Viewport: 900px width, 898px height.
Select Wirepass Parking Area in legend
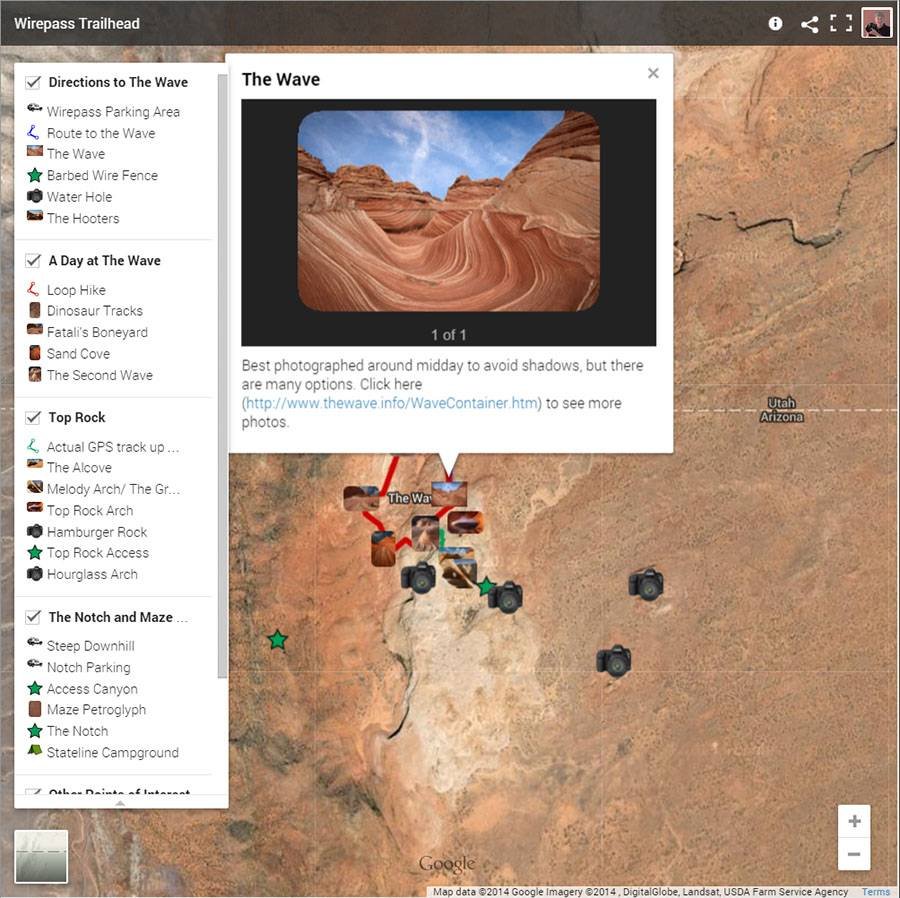112,112
